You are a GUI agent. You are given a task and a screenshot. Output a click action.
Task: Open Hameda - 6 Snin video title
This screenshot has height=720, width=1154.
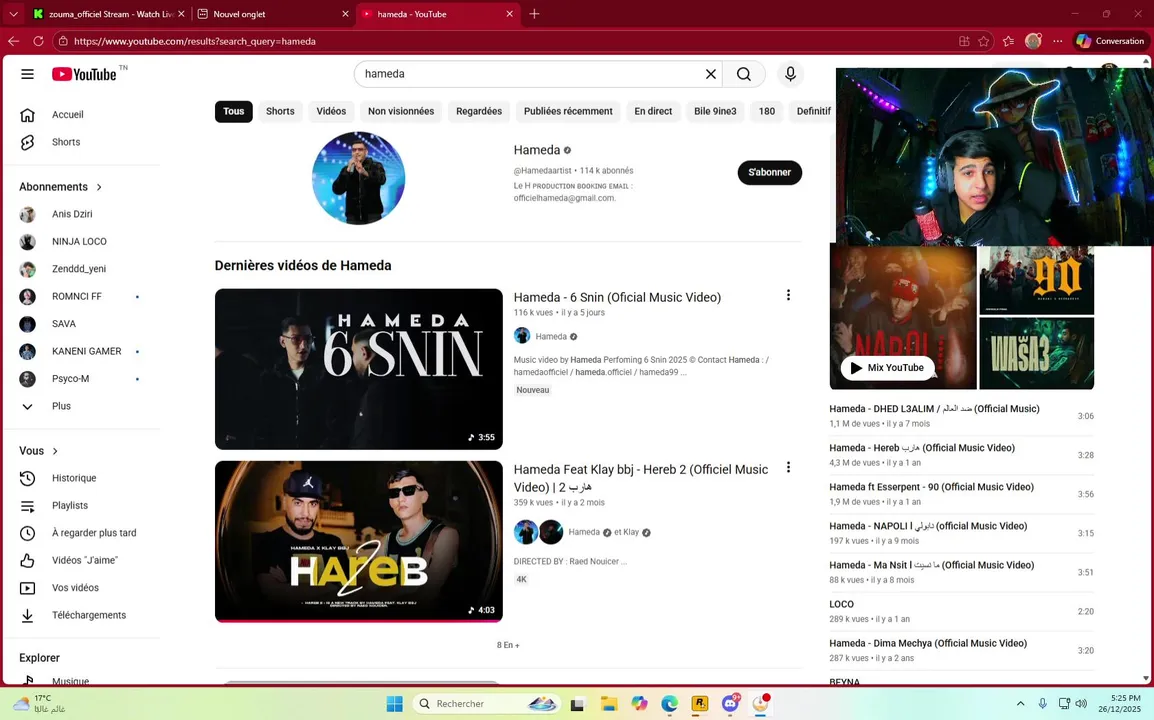[617, 297]
